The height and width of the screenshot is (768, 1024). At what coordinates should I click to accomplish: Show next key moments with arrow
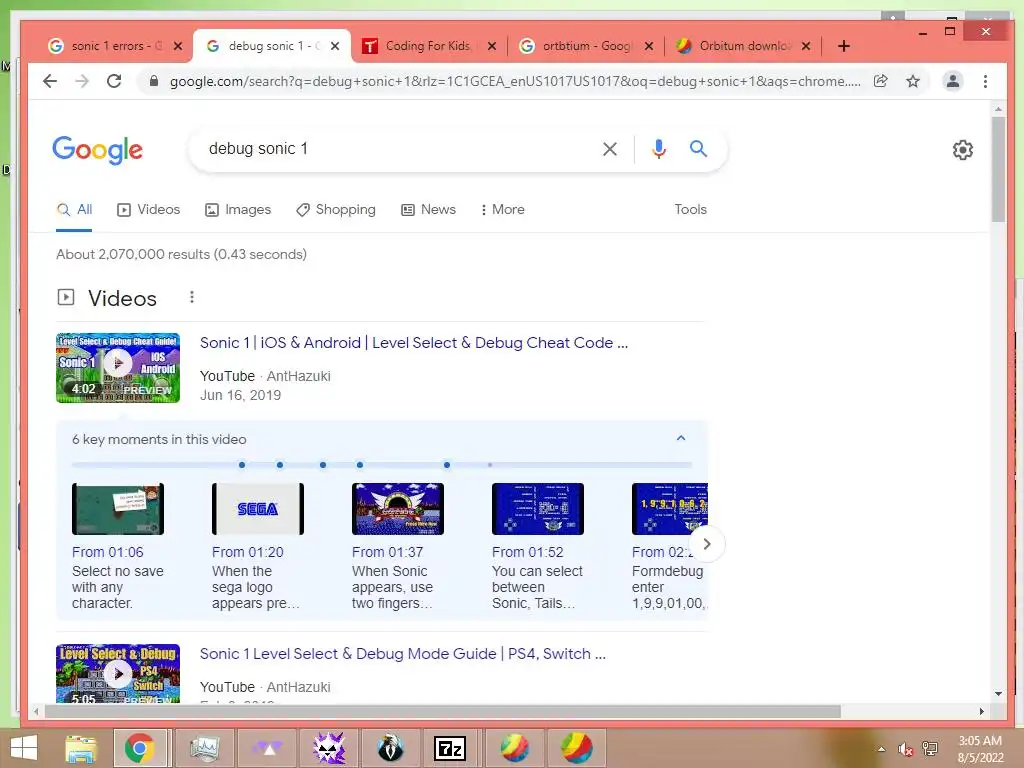pyautogui.click(x=707, y=543)
